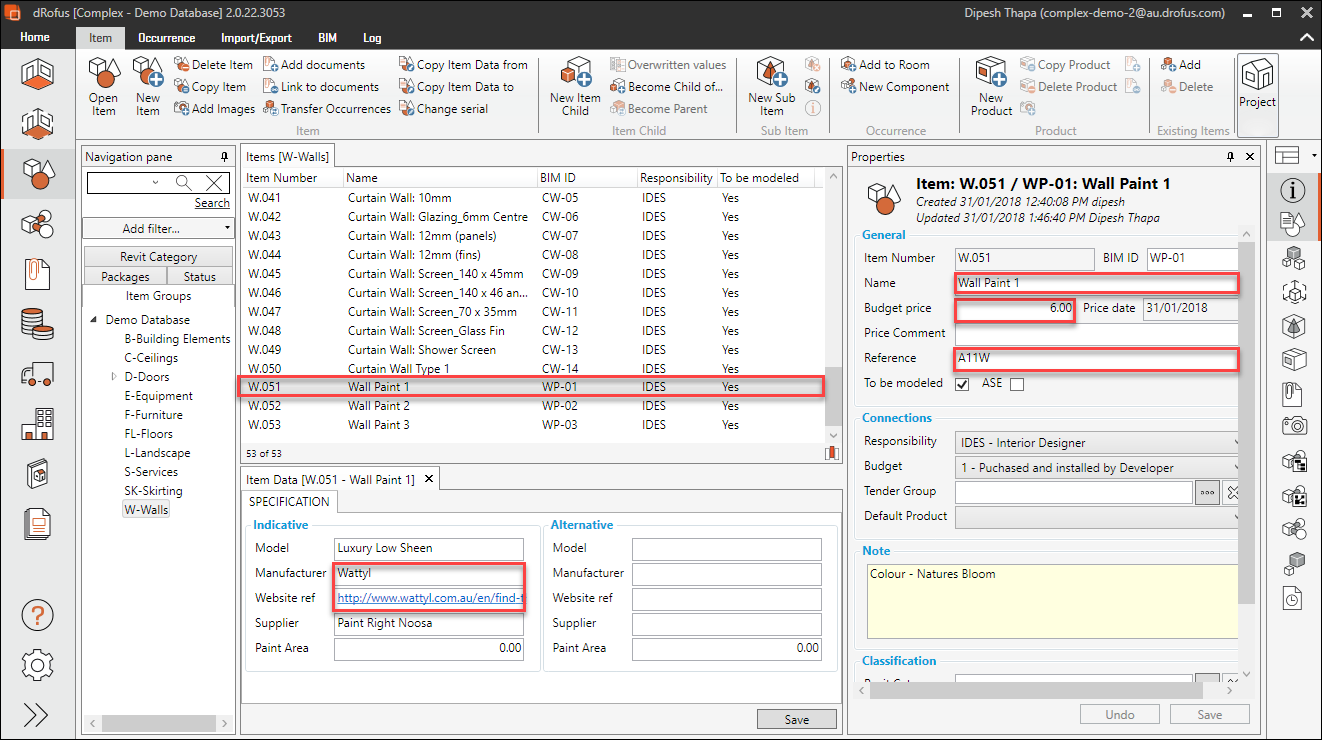
Task: Open the Add filter dropdown
Action: tap(158, 229)
